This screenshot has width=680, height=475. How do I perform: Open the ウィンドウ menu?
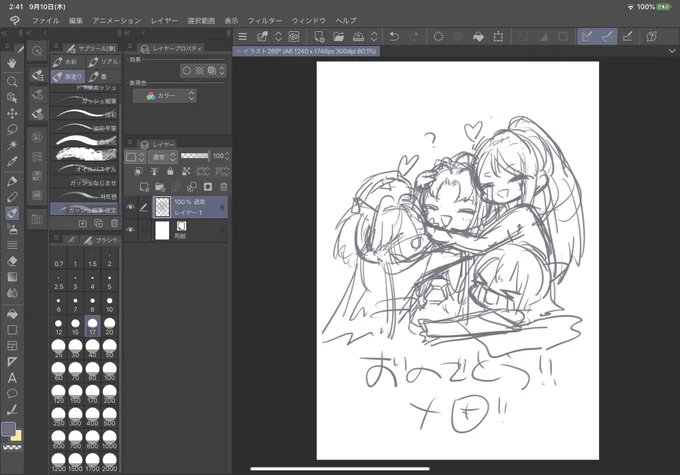point(309,20)
